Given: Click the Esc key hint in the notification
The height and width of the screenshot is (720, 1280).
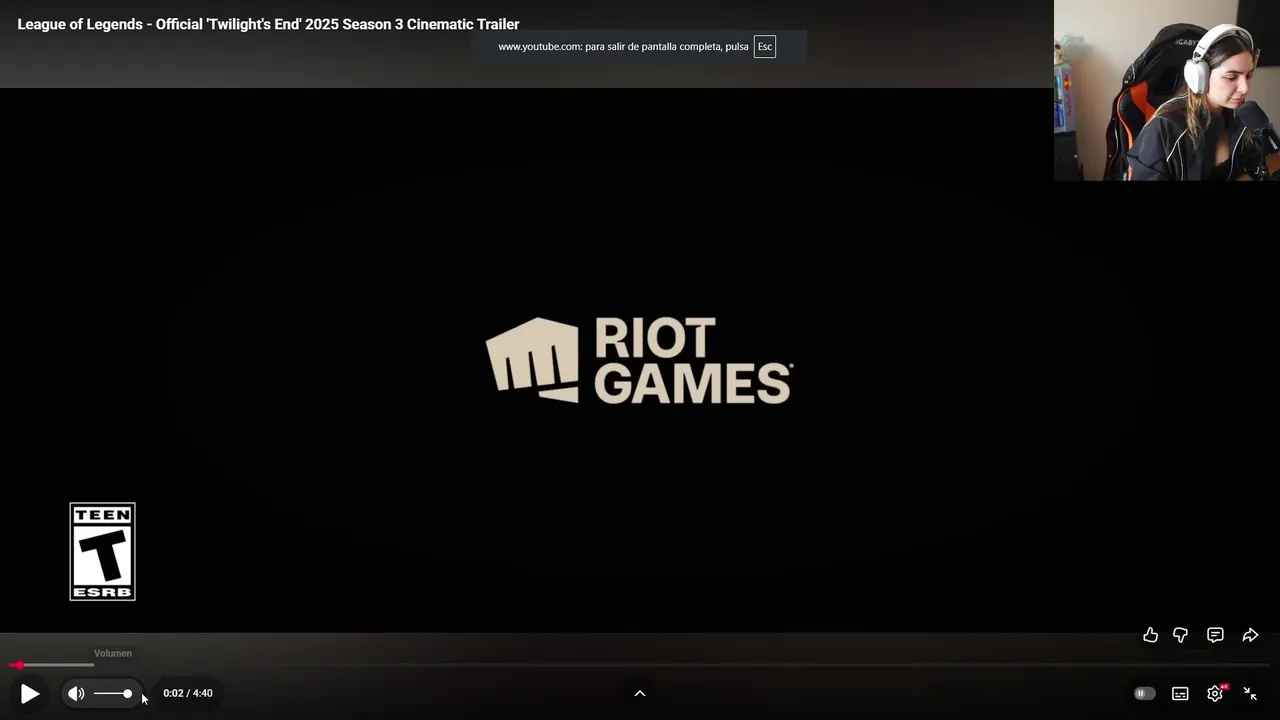Looking at the screenshot, I should tap(765, 47).
